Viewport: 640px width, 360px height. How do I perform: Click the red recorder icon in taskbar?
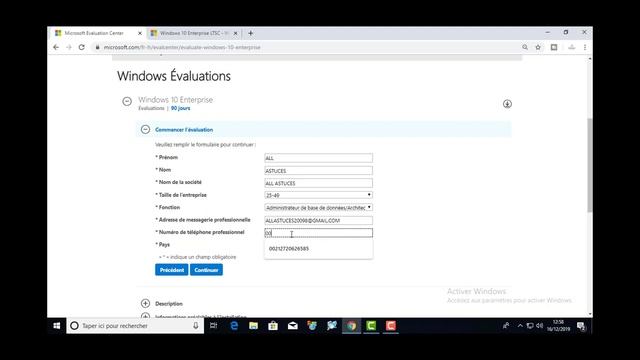tap(391, 326)
